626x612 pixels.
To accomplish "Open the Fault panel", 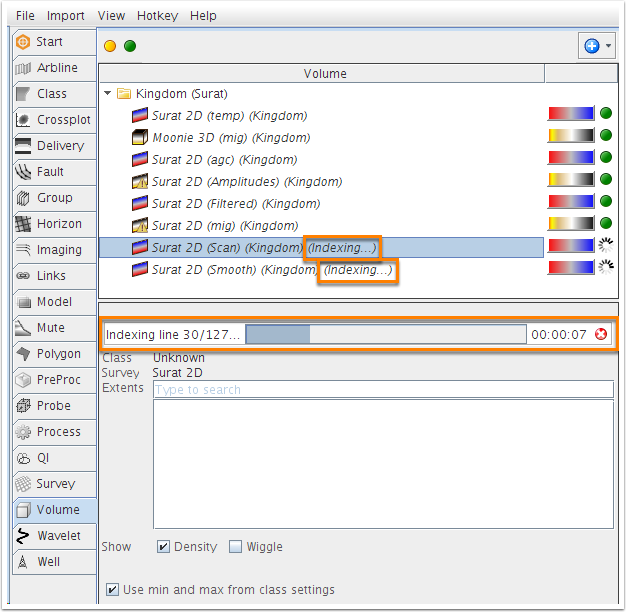I will [54, 172].
